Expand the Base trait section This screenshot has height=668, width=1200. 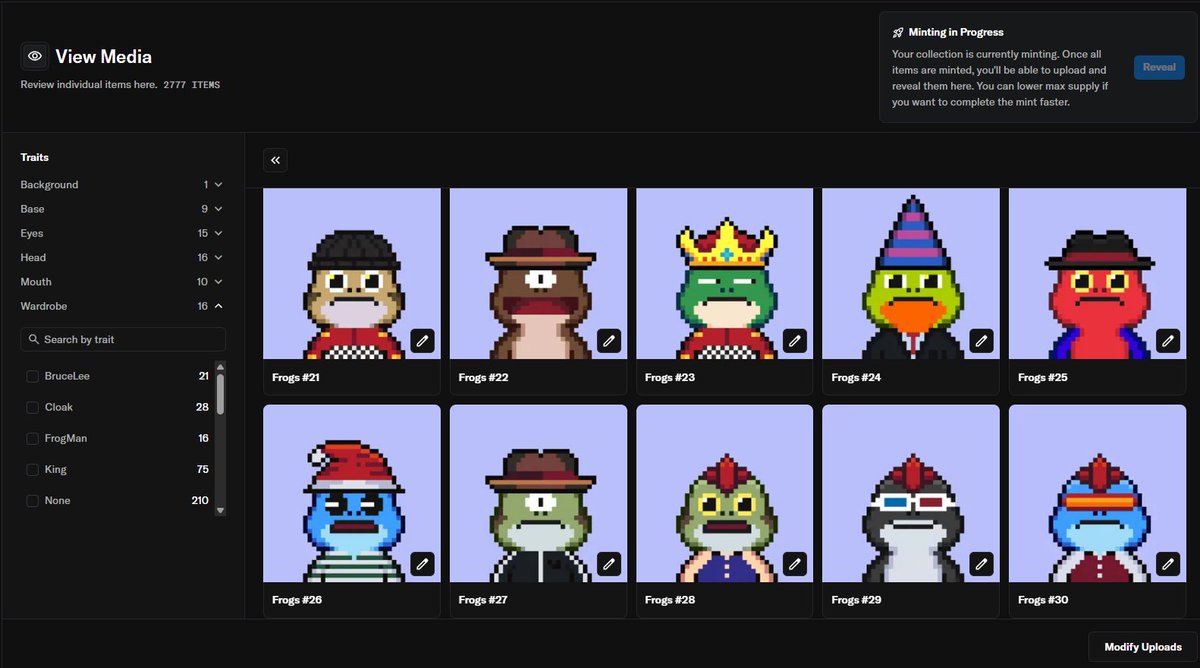pyautogui.click(x=122, y=209)
